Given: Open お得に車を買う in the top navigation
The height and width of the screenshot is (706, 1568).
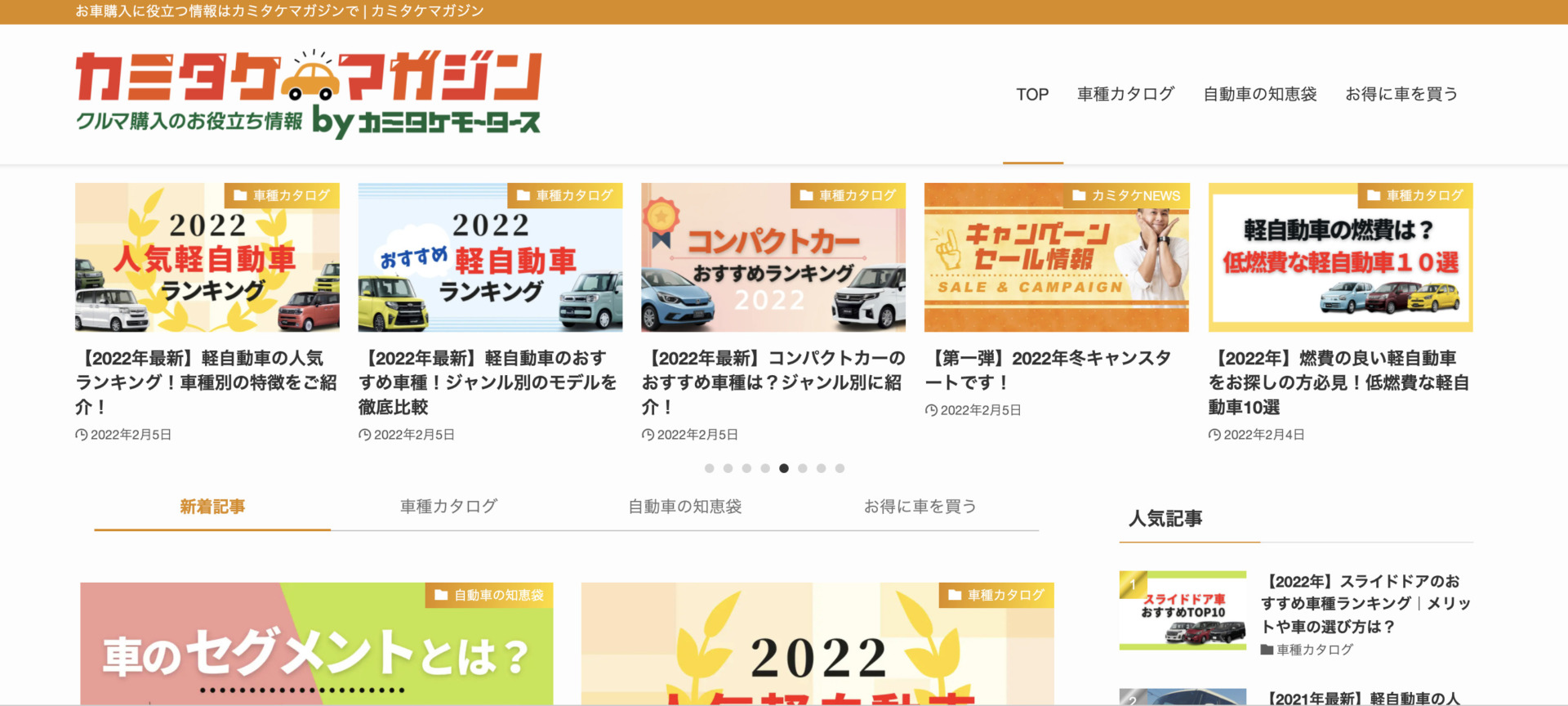Looking at the screenshot, I should [x=1401, y=94].
